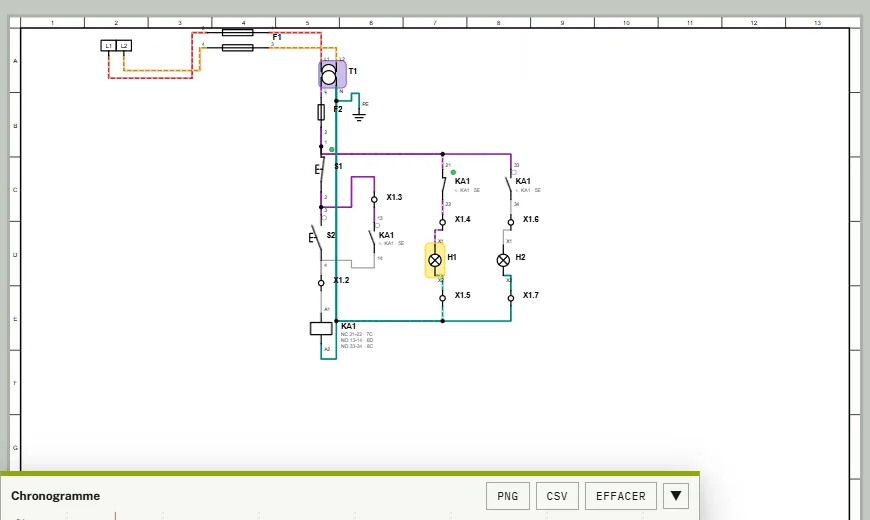Clear the chronogram with EFFACER

click(621, 496)
